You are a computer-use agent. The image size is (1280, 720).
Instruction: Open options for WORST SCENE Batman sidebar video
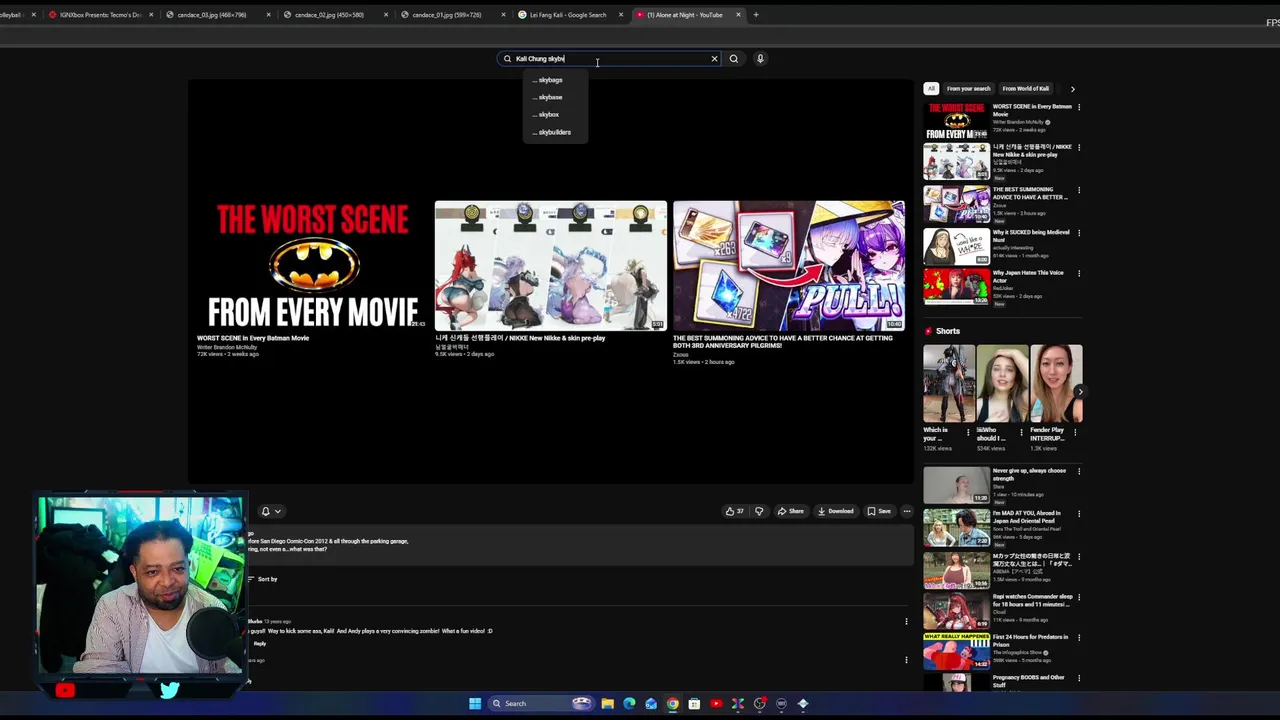coord(1078,107)
